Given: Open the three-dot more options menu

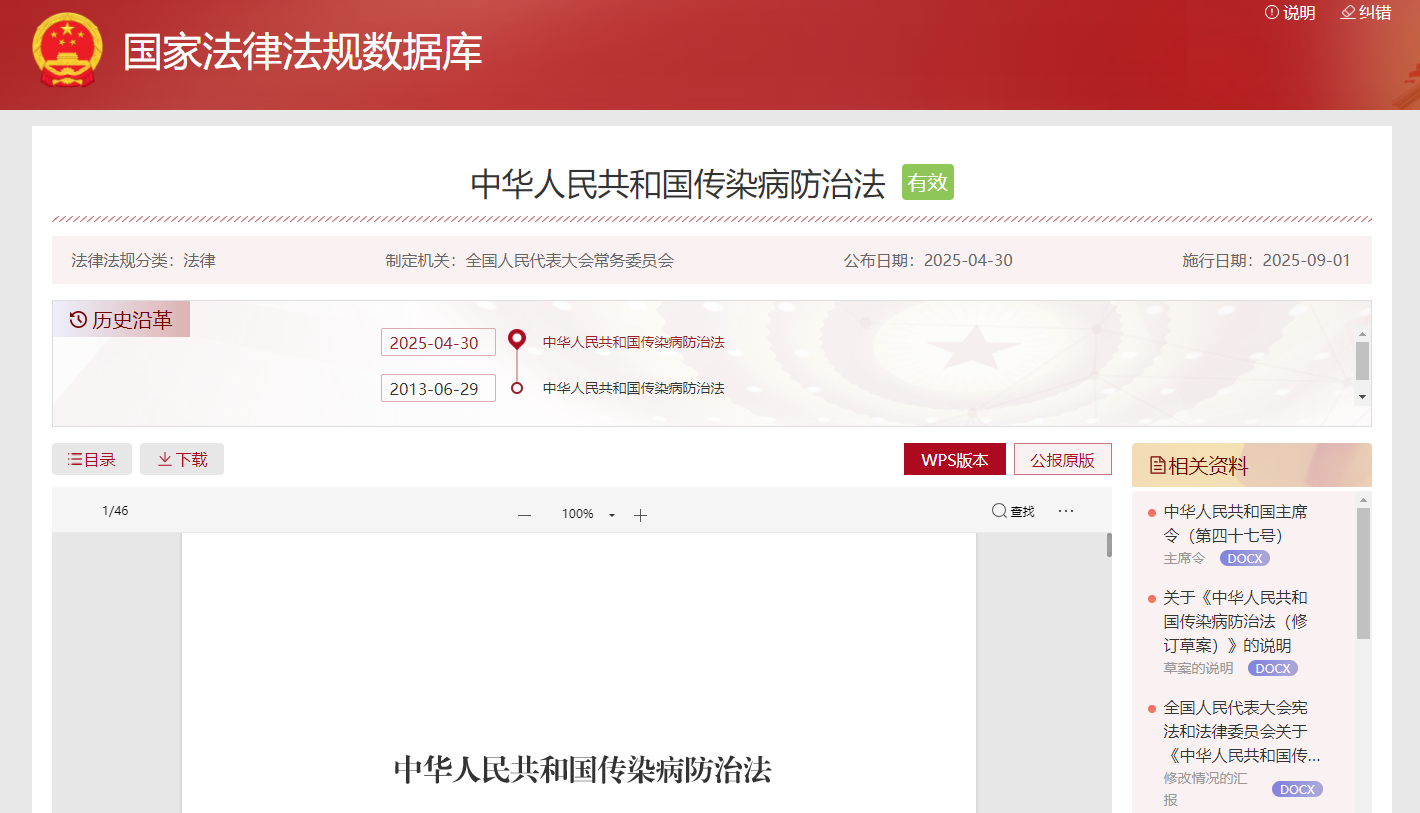Looking at the screenshot, I should [1066, 512].
